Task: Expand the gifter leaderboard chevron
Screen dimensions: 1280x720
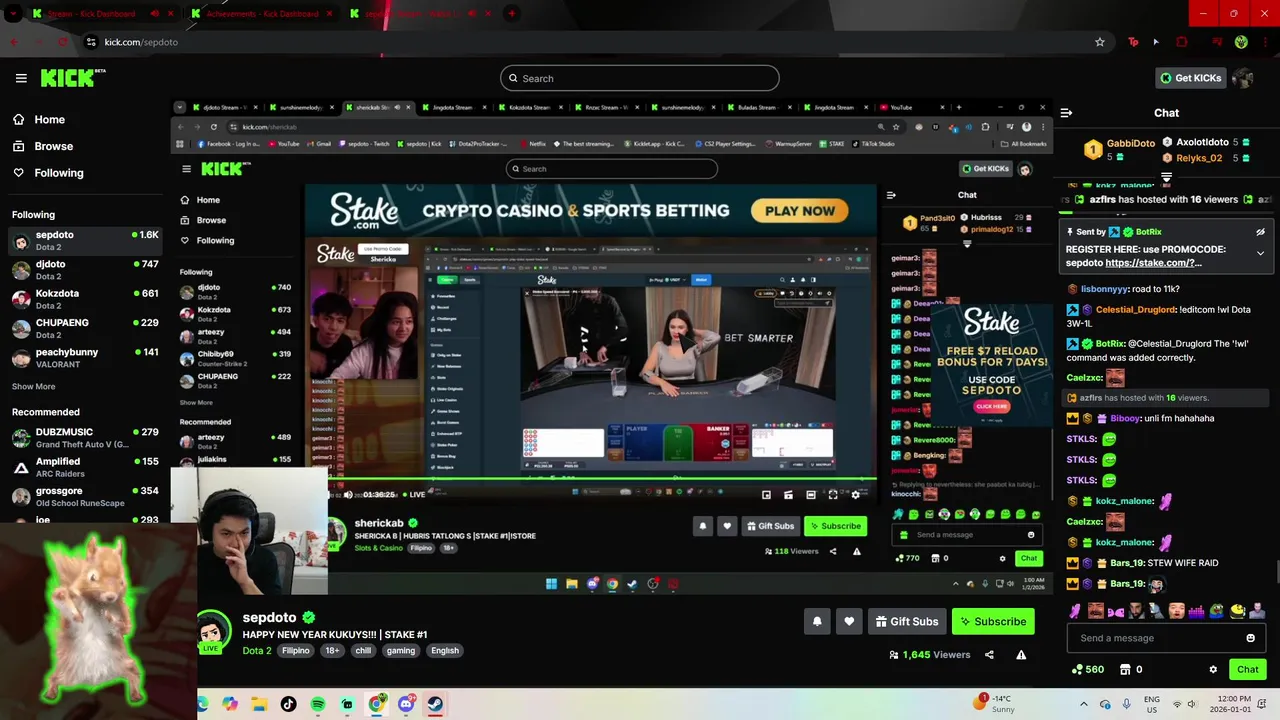Action: (x=1166, y=177)
